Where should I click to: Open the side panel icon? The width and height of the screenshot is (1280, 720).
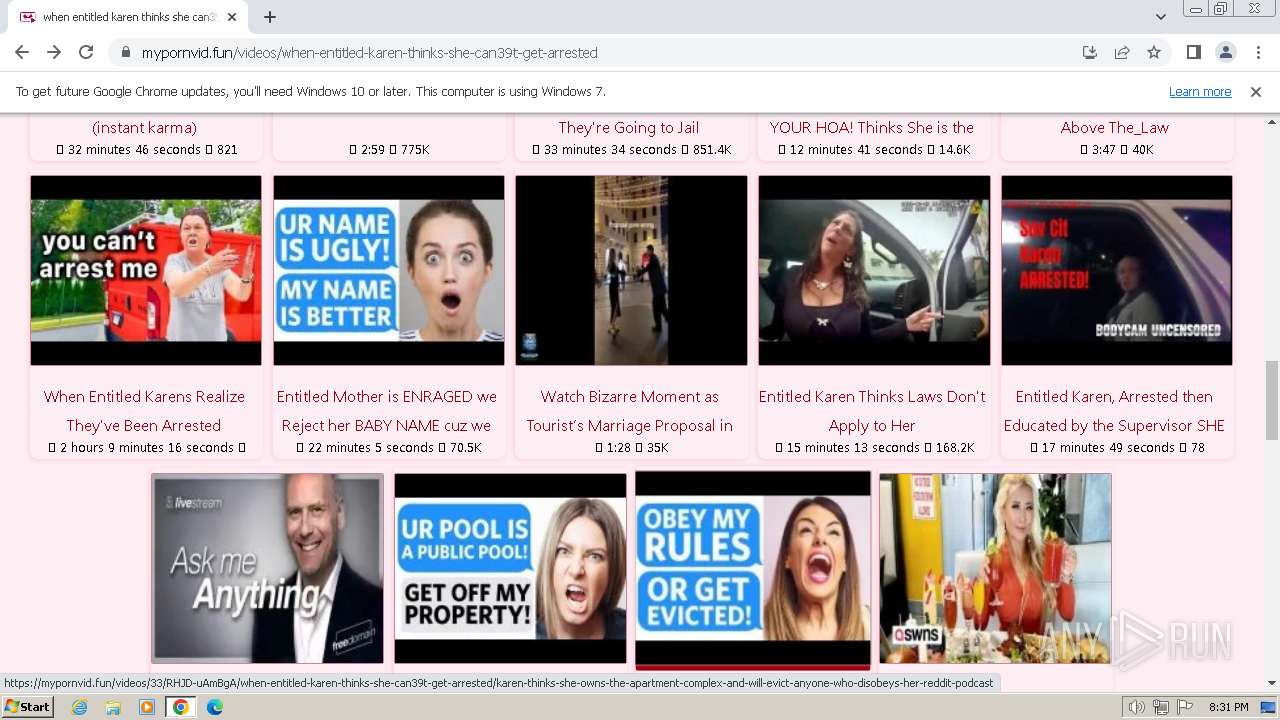(1193, 52)
